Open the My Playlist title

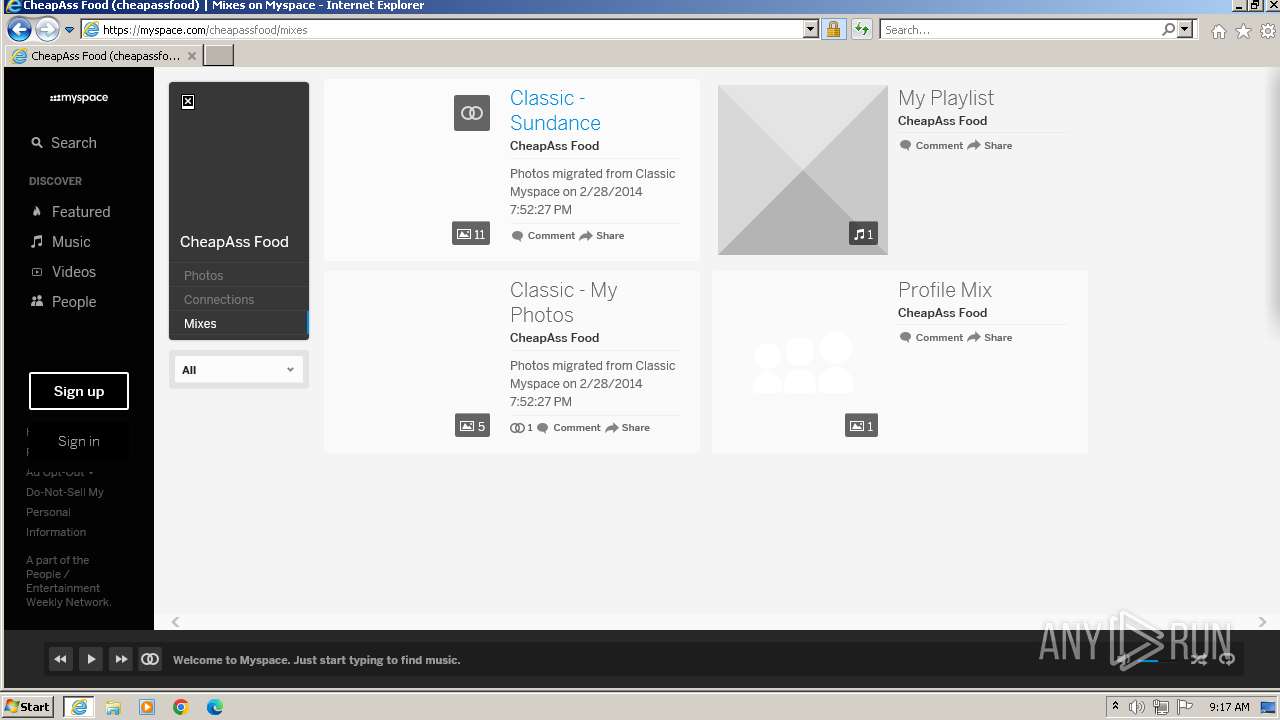[946, 98]
